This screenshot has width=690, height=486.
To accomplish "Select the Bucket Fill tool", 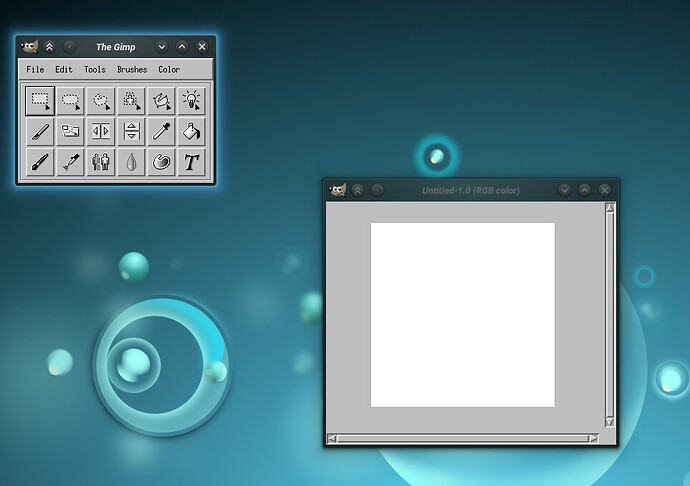I will [x=191, y=131].
